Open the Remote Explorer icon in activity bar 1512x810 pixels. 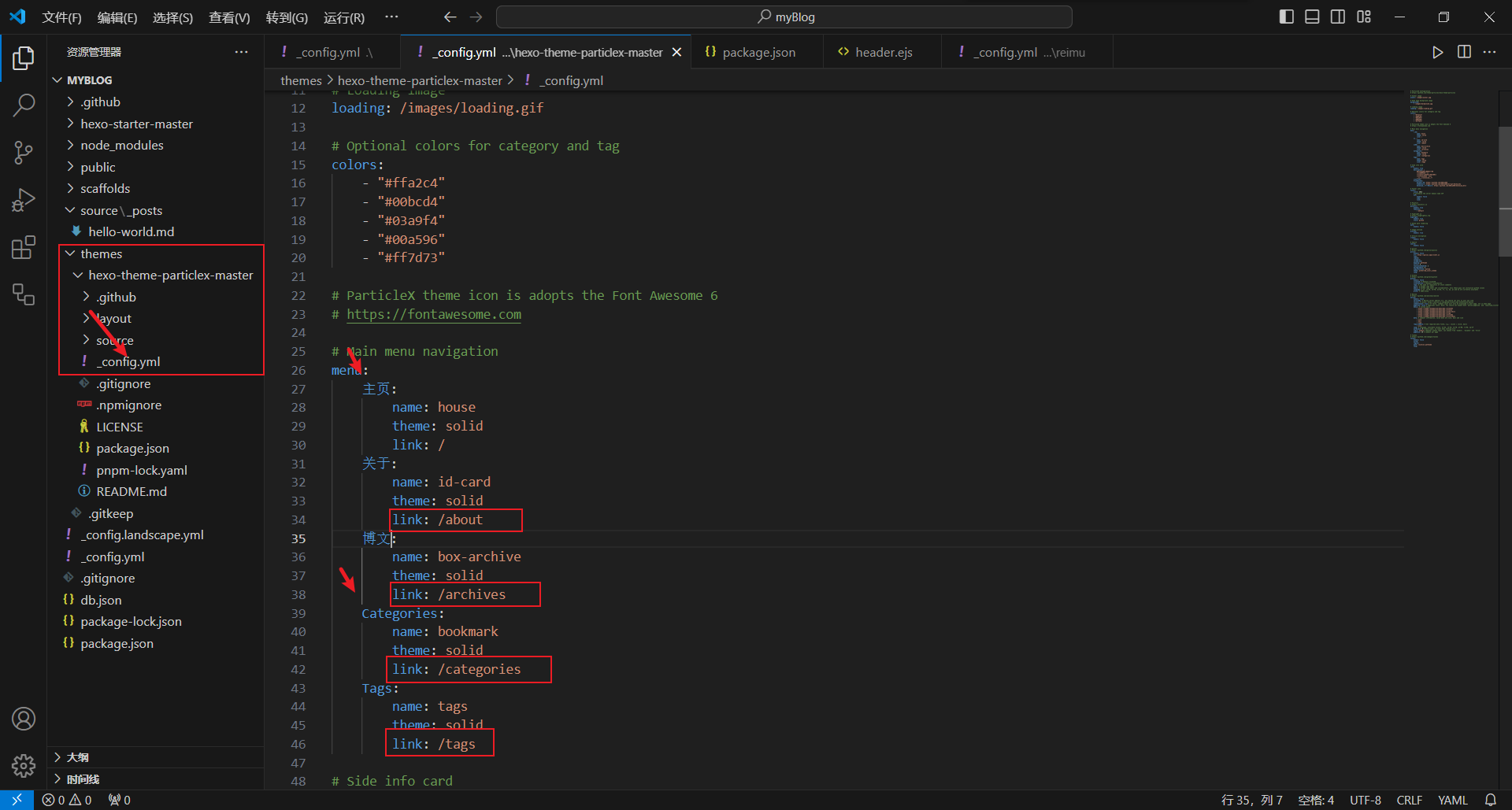pyautogui.click(x=24, y=294)
